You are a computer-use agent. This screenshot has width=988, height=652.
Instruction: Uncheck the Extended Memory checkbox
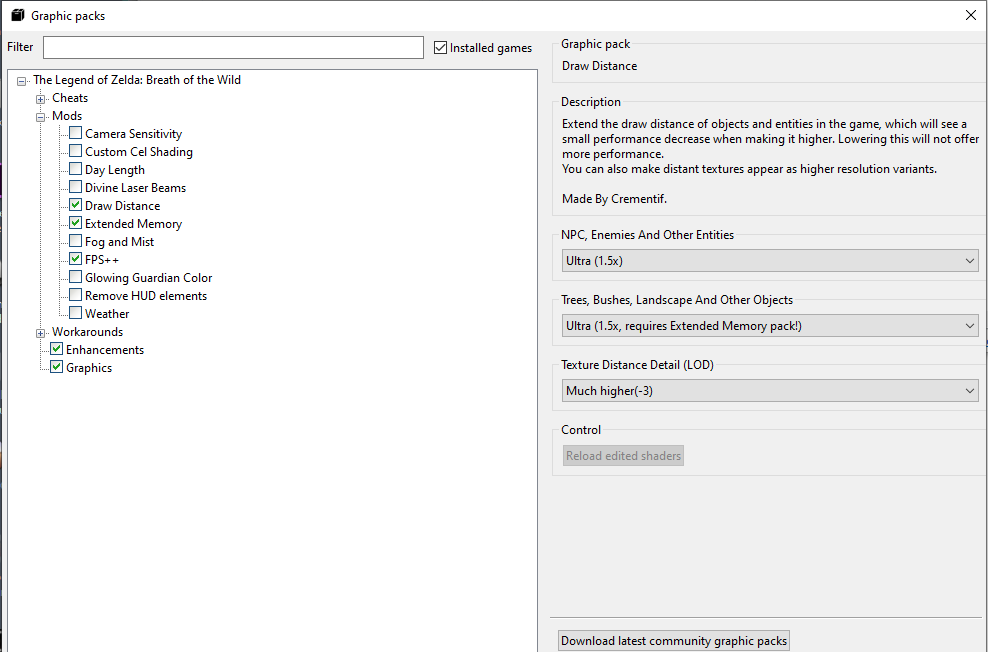pyautogui.click(x=76, y=223)
